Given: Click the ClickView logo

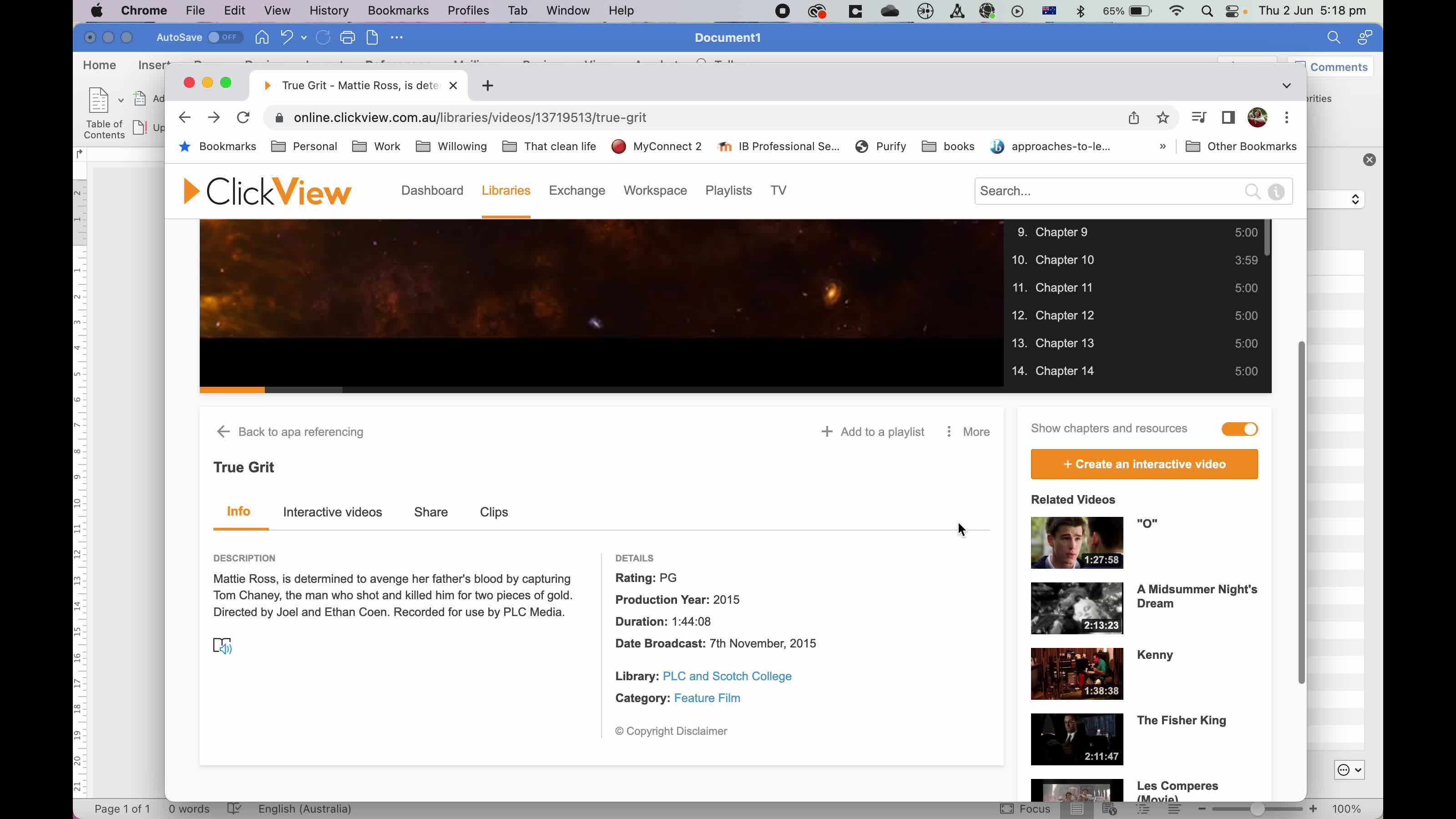Looking at the screenshot, I should pos(268,191).
